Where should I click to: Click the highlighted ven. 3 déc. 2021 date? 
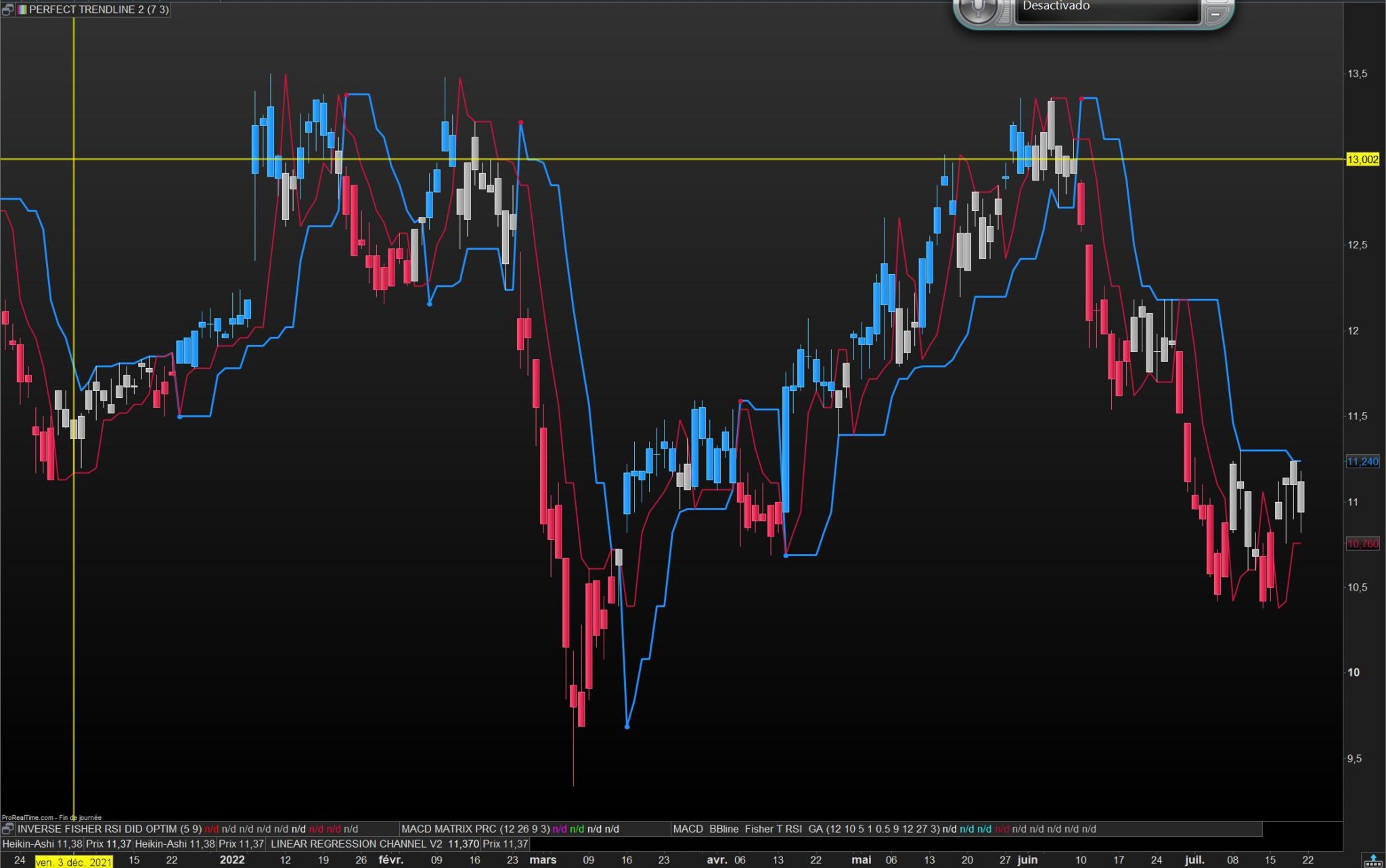coord(74,861)
